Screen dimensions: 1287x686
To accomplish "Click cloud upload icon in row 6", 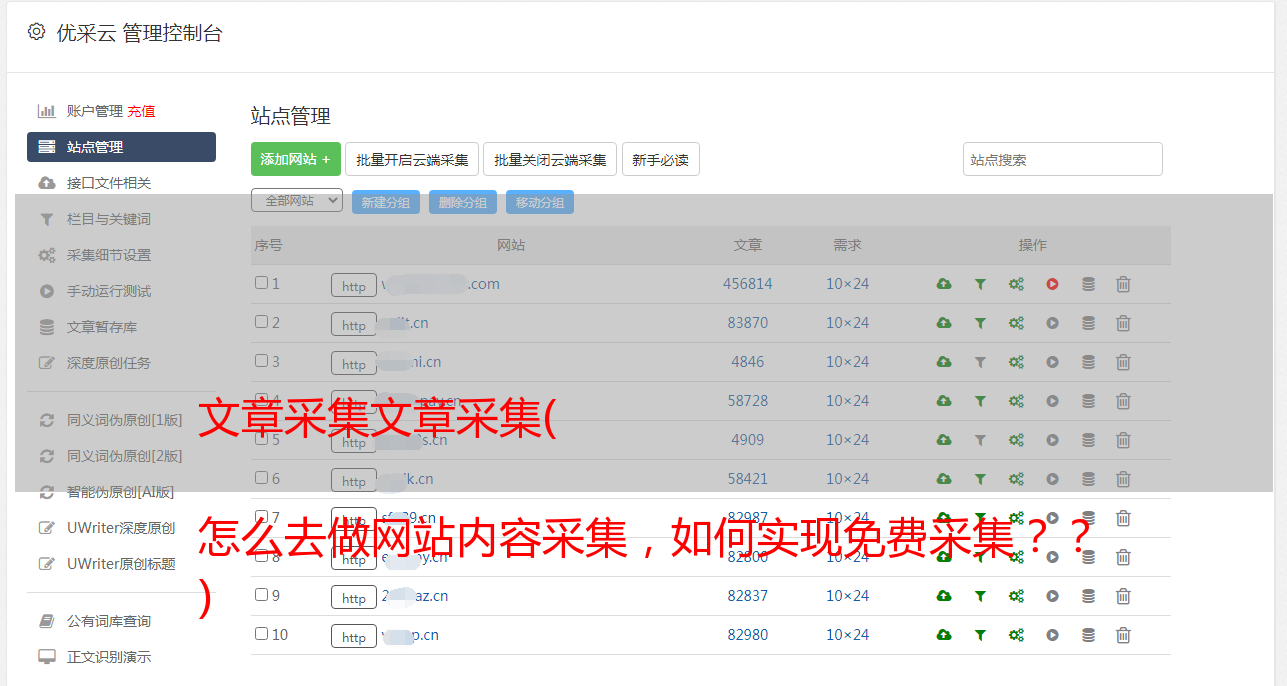I will pos(944,479).
